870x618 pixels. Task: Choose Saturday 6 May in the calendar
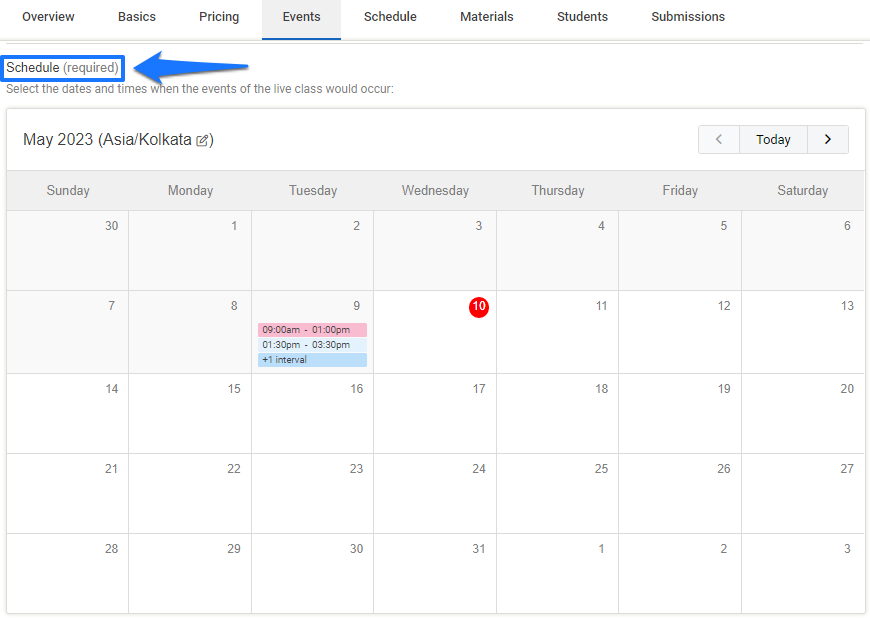click(x=802, y=250)
